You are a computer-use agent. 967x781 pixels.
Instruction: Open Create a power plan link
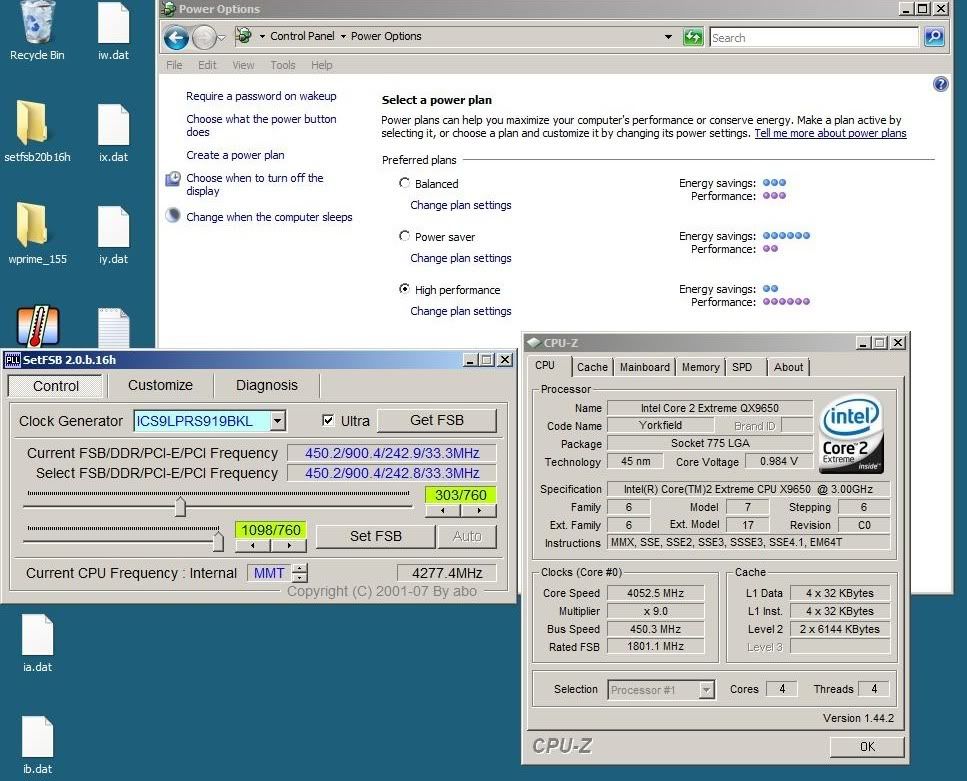[x=235, y=155]
